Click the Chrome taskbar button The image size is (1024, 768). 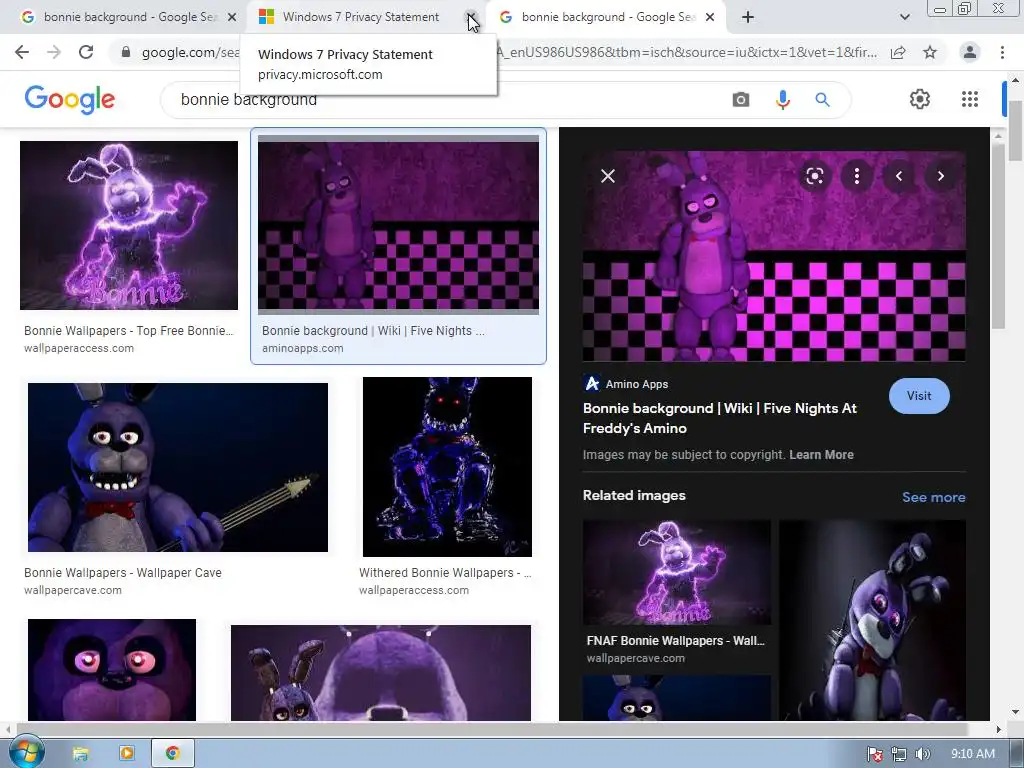(173, 753)
